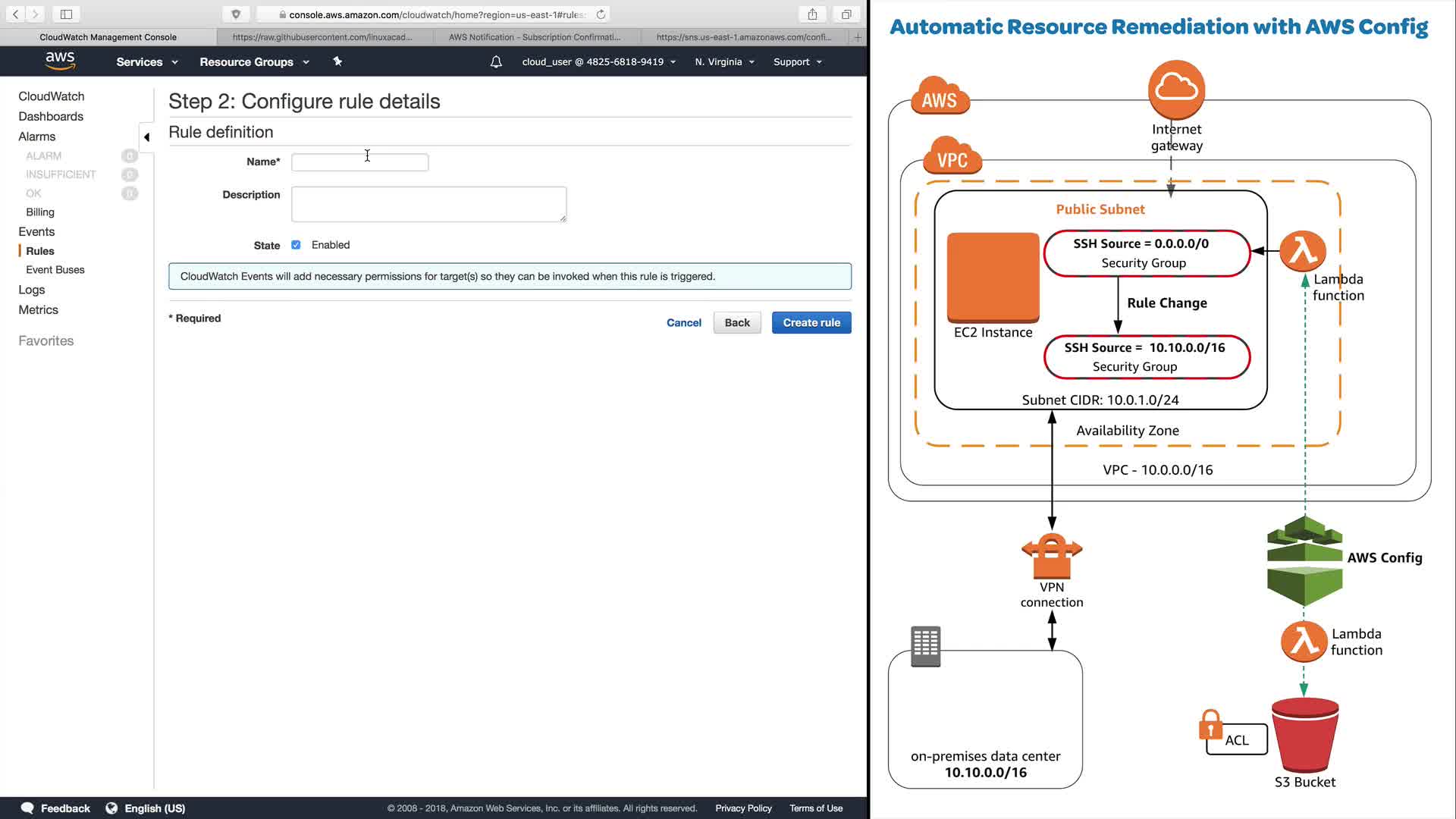Open the cloud_user account dropdown
Image resolution: width=1456 pixels, height=819 pixels.
598,62
